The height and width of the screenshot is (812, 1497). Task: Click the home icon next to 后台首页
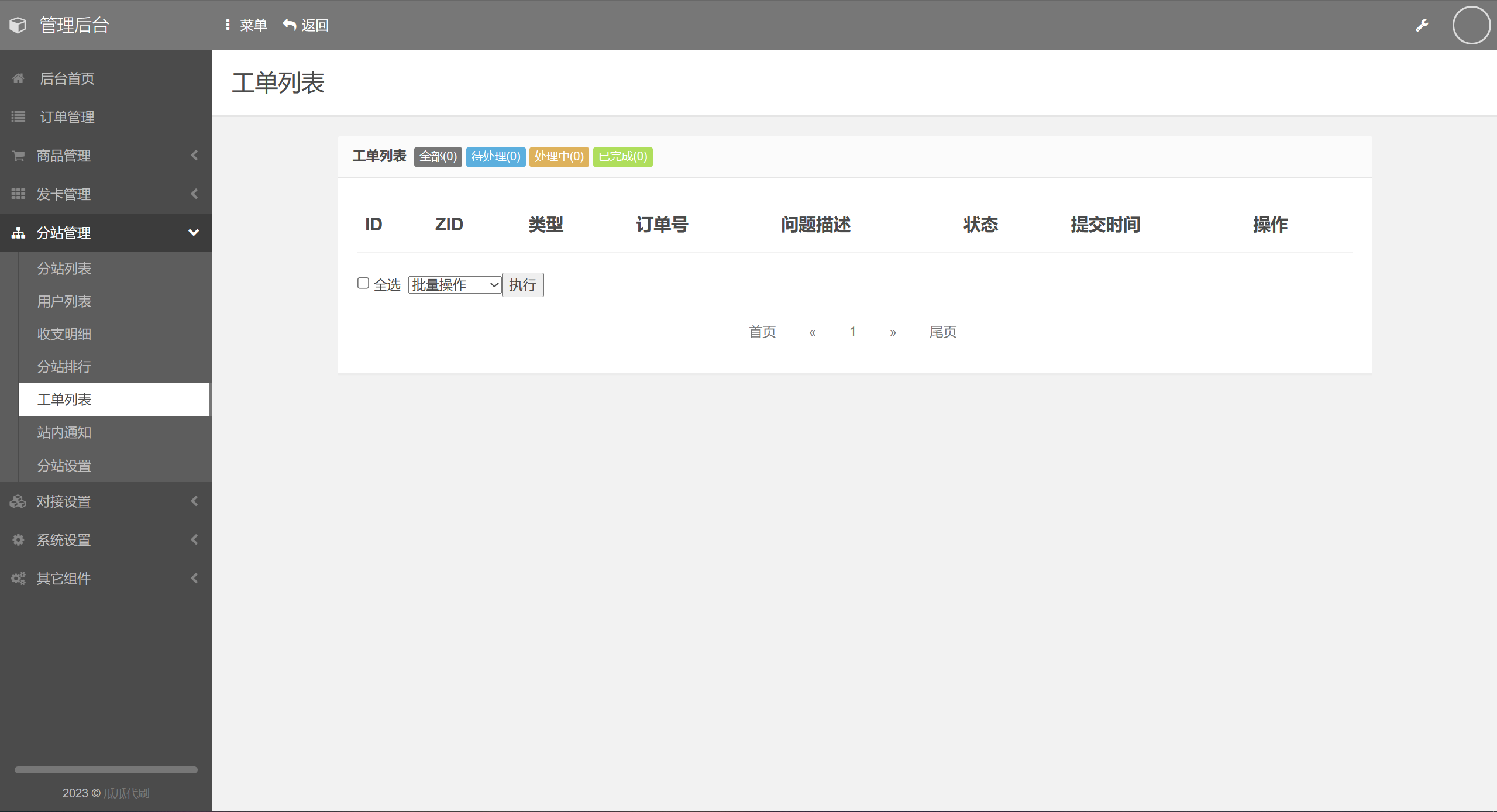18,78
